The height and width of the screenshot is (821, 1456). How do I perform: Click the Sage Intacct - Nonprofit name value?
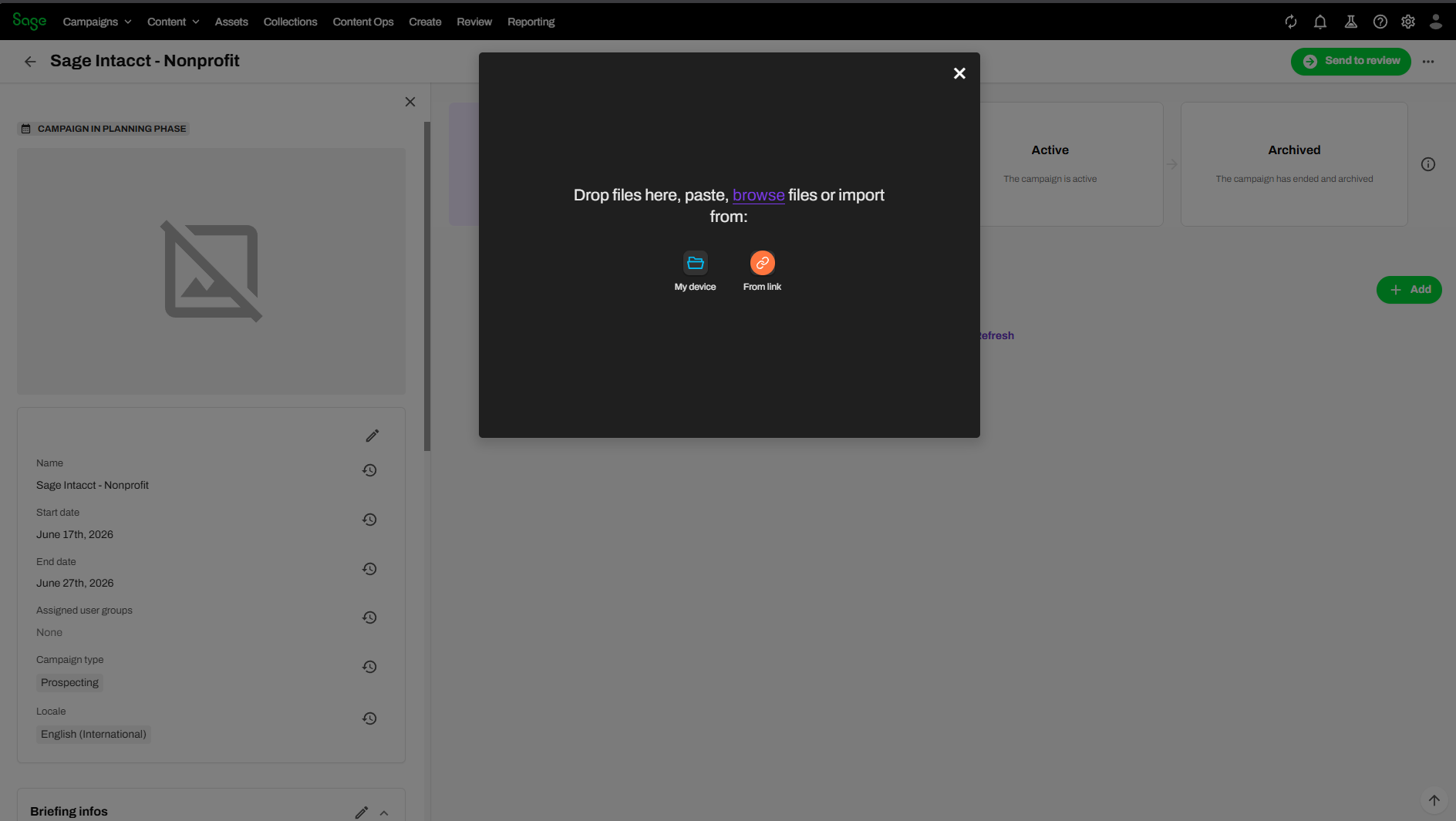(x=93, y=485)
